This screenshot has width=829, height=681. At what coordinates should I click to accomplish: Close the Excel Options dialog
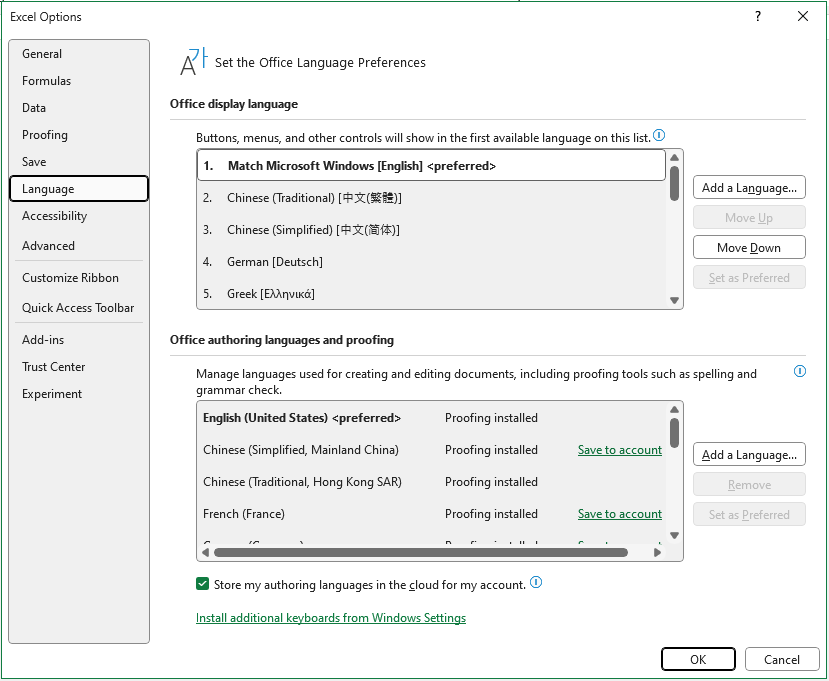803,16
